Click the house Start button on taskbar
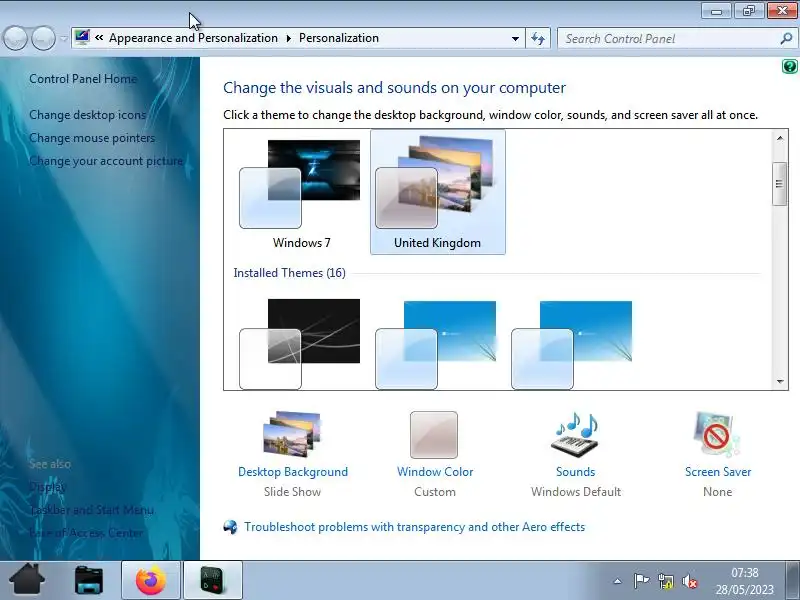 [x=27, y=580]
